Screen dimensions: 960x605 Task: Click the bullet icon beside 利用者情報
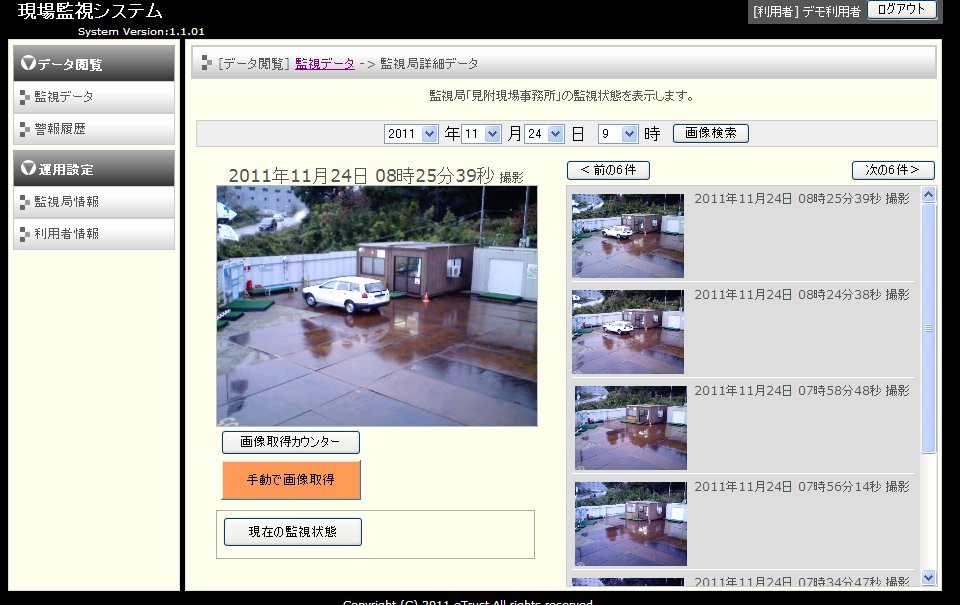tap(24, 234)
